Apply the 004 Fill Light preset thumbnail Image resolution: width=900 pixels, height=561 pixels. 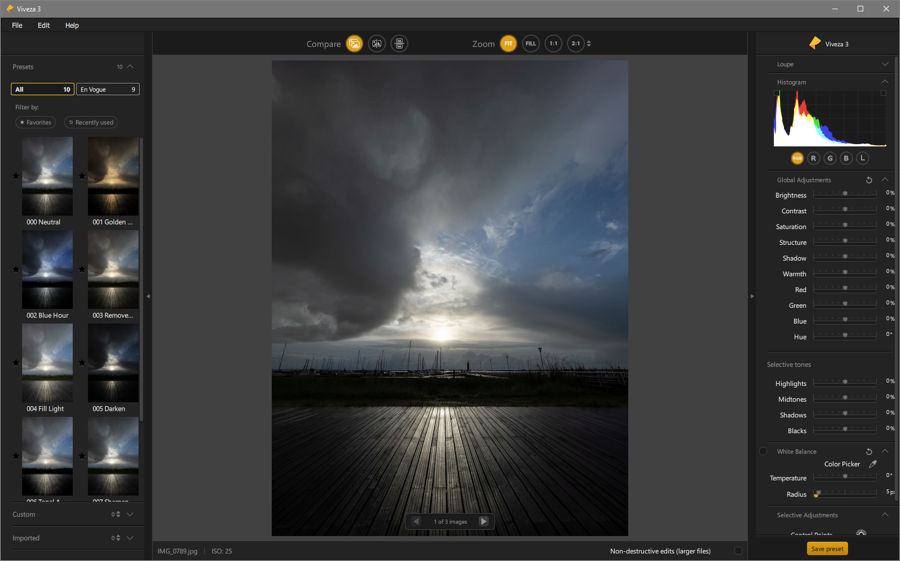click(x=47, y=363)
